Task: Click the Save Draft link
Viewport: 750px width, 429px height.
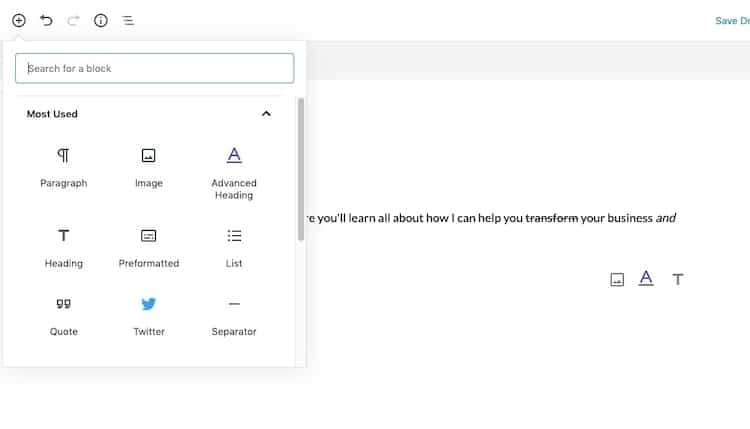Action: point(732,21)
